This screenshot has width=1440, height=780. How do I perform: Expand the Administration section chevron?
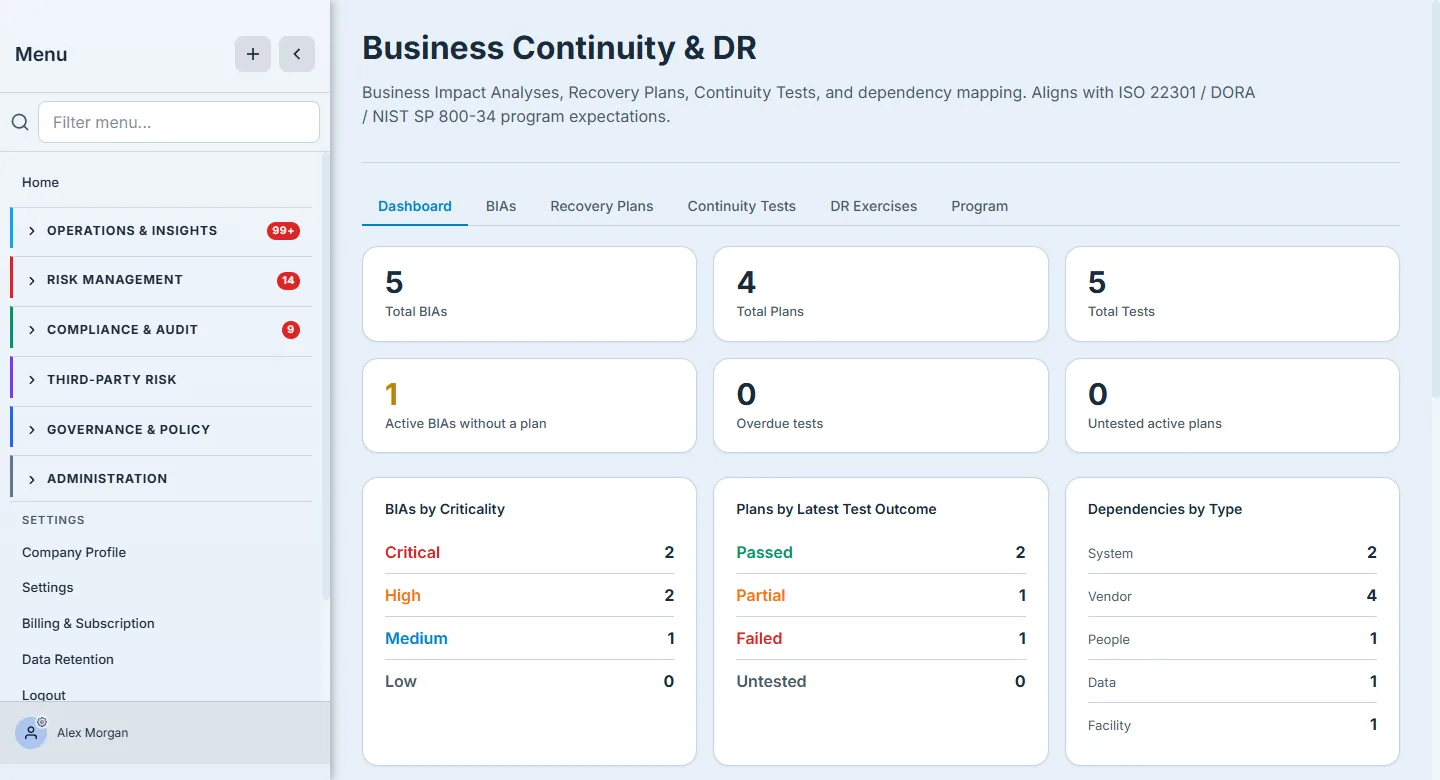(x=32, y=479)
